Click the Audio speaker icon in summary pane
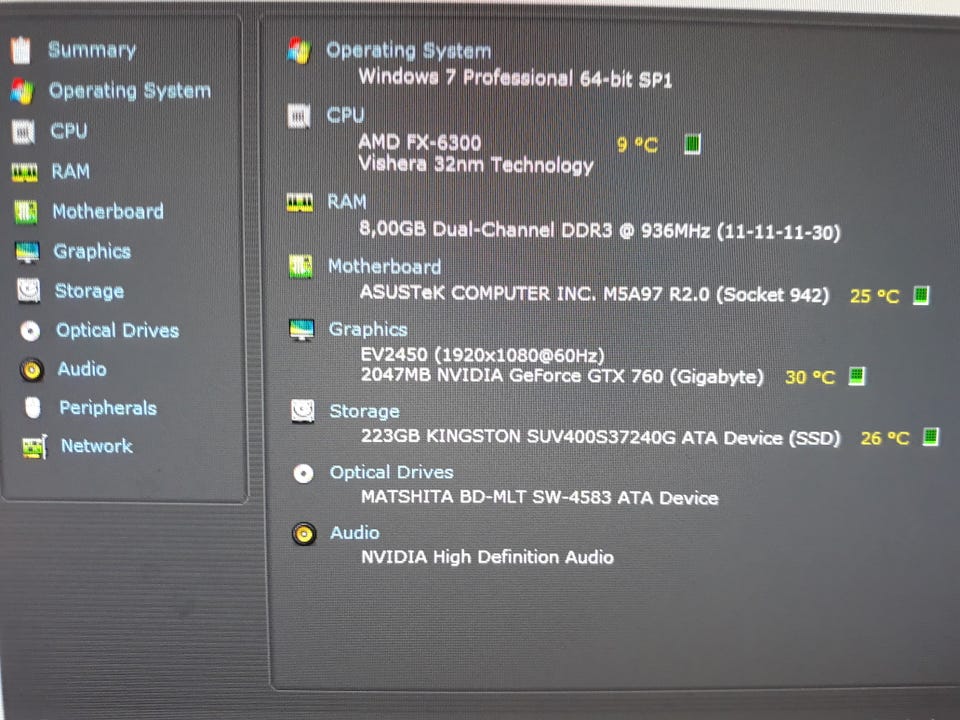This screenshot has width=960, height=720. pos(304,534)
